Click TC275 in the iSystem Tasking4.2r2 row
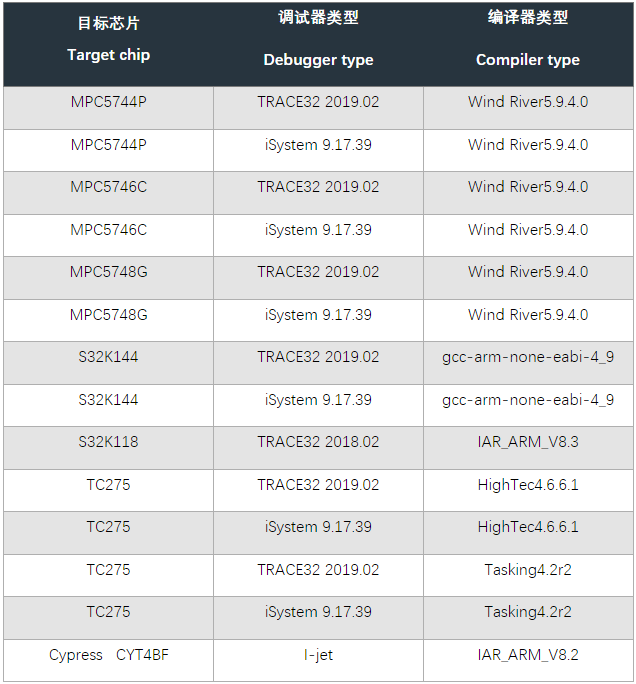 (108, 612)
